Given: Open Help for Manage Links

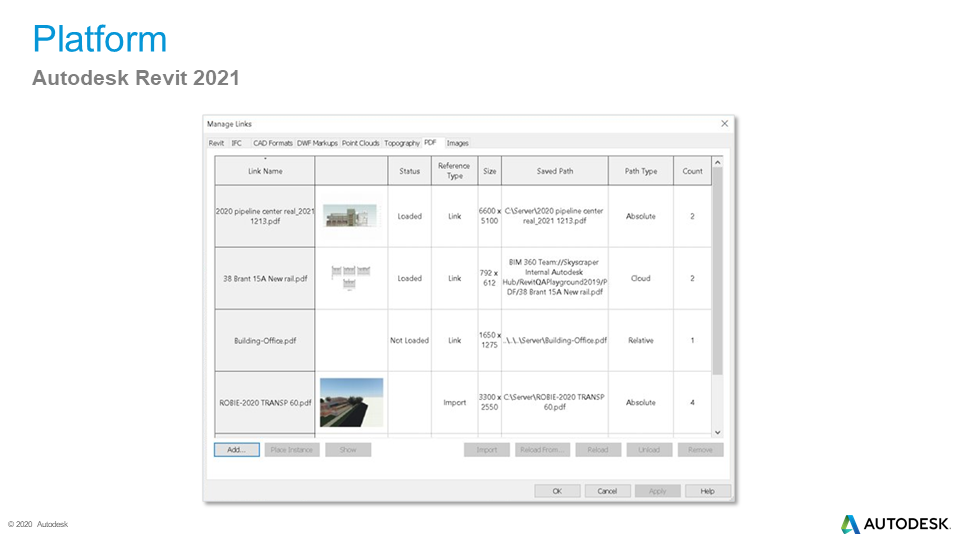Looking at the screenshot, I should [x=707, y=491].
